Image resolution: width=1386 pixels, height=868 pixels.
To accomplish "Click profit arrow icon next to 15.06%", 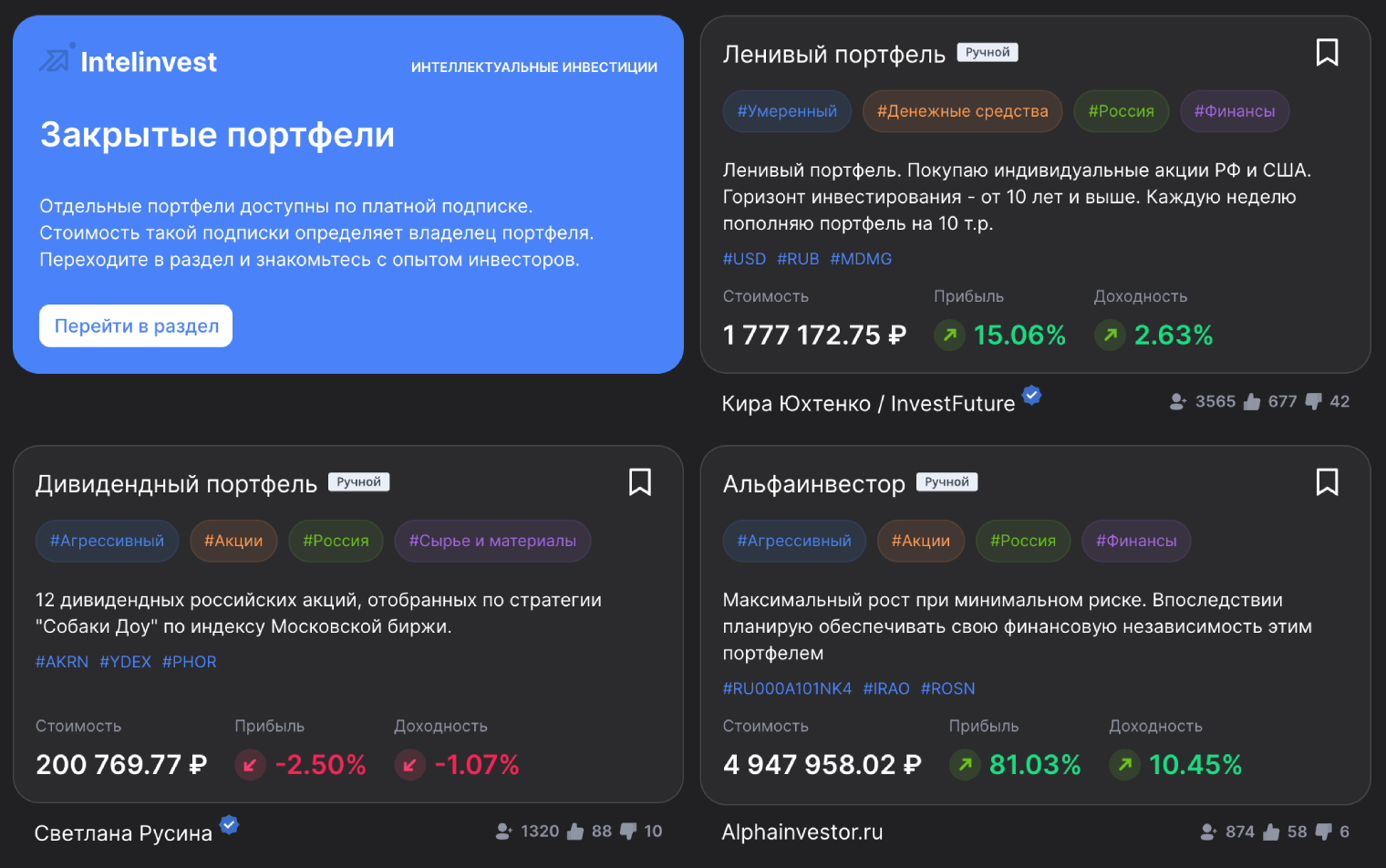I will point(949,335).
